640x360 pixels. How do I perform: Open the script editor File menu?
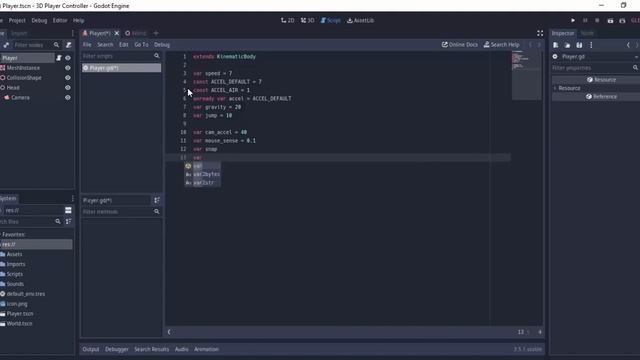pos(87,44)
